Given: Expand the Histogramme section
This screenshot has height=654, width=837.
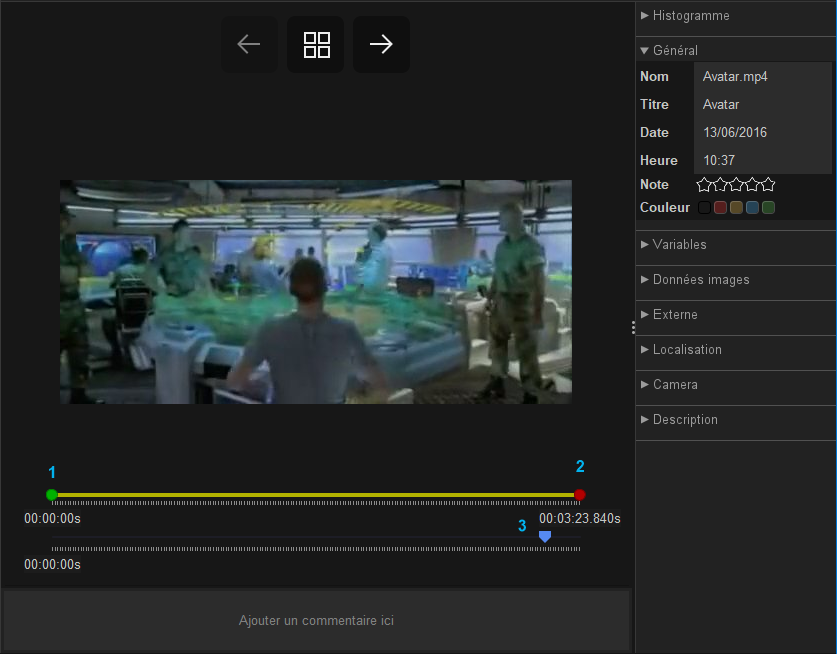Looking at the screenshot, I should [690, 16].
